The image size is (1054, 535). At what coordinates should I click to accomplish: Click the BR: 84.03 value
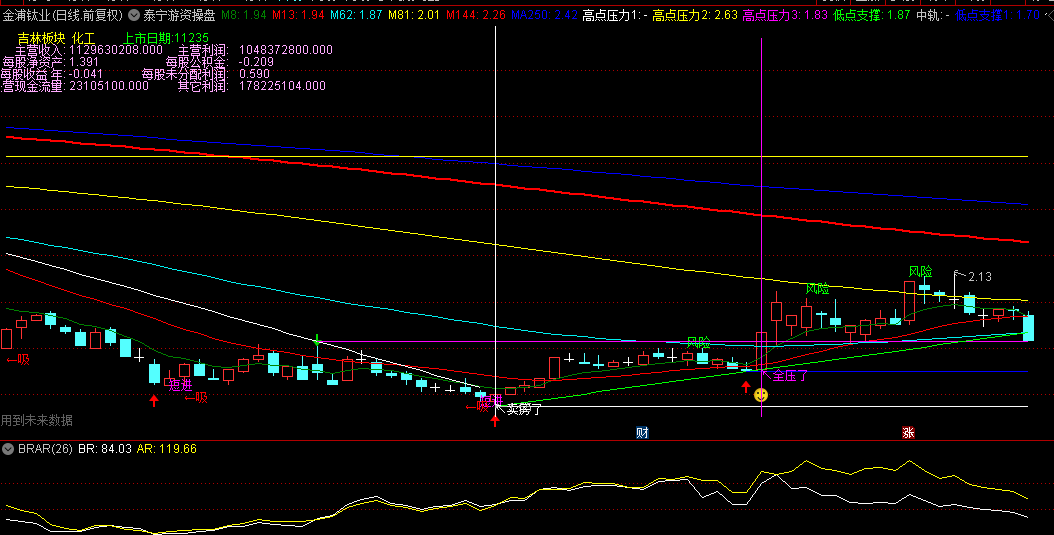click(105, 448)
